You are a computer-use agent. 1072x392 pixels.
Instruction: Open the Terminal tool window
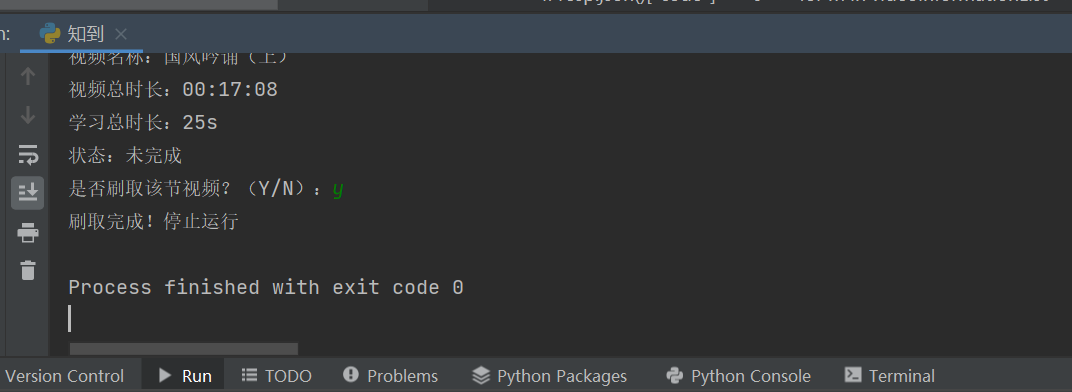coord(889,376)
